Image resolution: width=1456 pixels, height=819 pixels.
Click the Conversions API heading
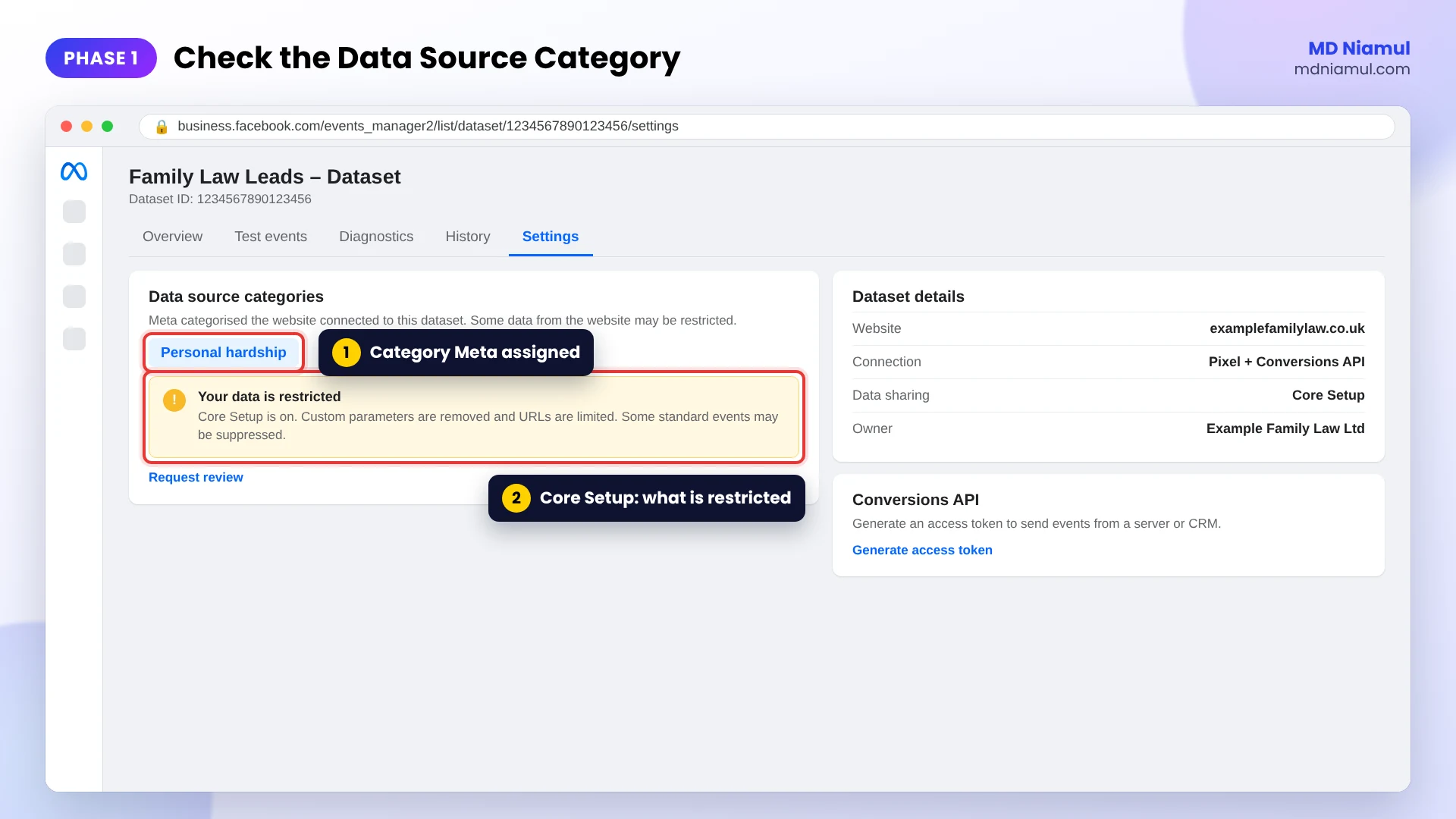click(915, 500)
